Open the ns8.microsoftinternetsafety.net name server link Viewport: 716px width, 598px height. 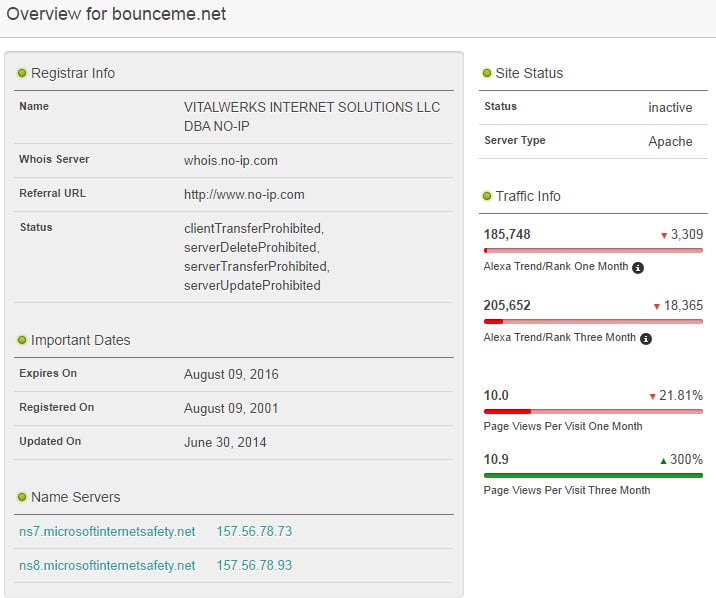coord(107,566)
